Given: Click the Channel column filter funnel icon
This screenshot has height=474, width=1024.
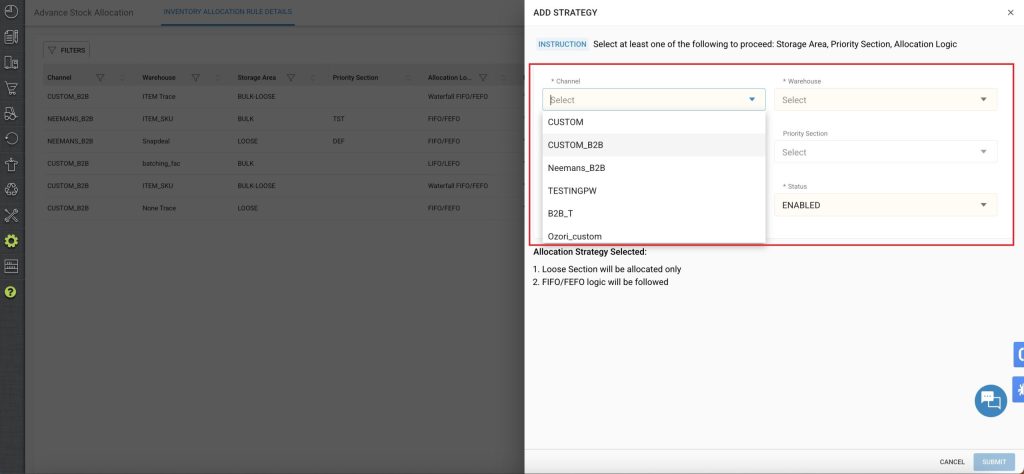Looking at the screenshot, I should tap(100, 78).
